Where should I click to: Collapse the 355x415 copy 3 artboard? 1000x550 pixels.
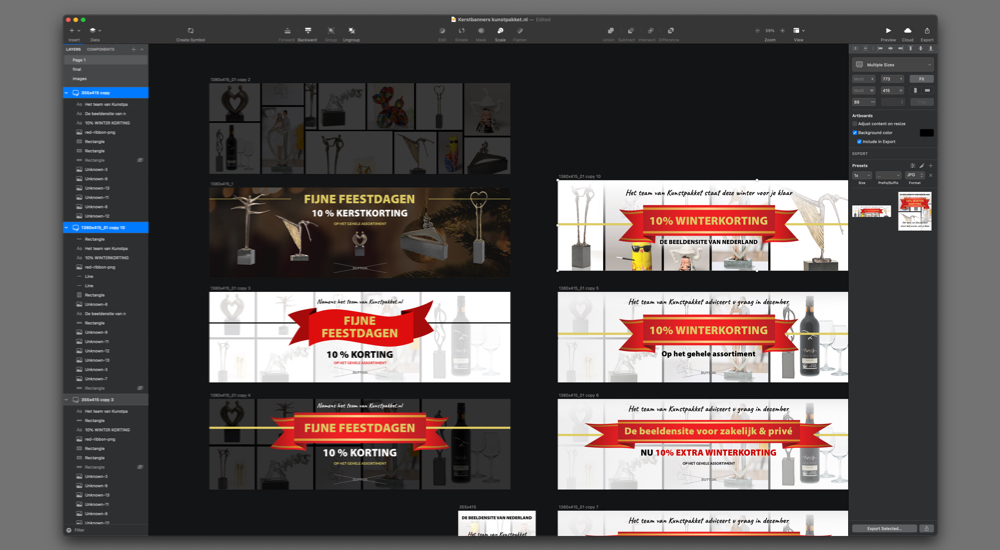click(x=66, y=399)
